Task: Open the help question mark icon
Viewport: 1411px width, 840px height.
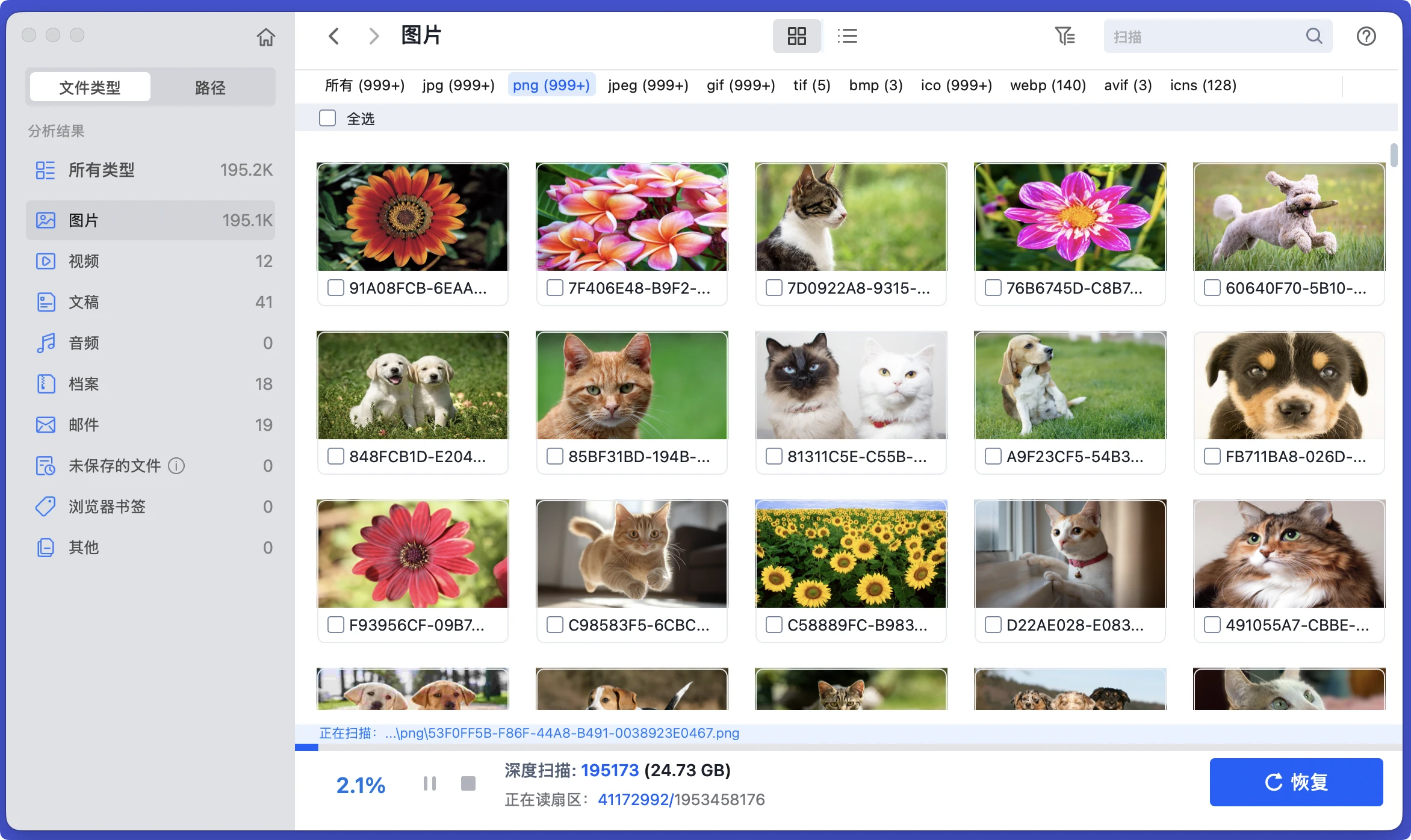Action: (1366, 36)
